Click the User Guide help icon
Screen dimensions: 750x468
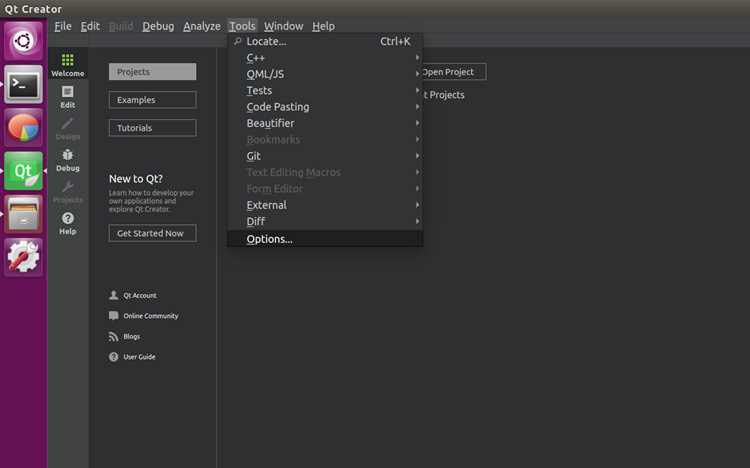coord(113,357)
